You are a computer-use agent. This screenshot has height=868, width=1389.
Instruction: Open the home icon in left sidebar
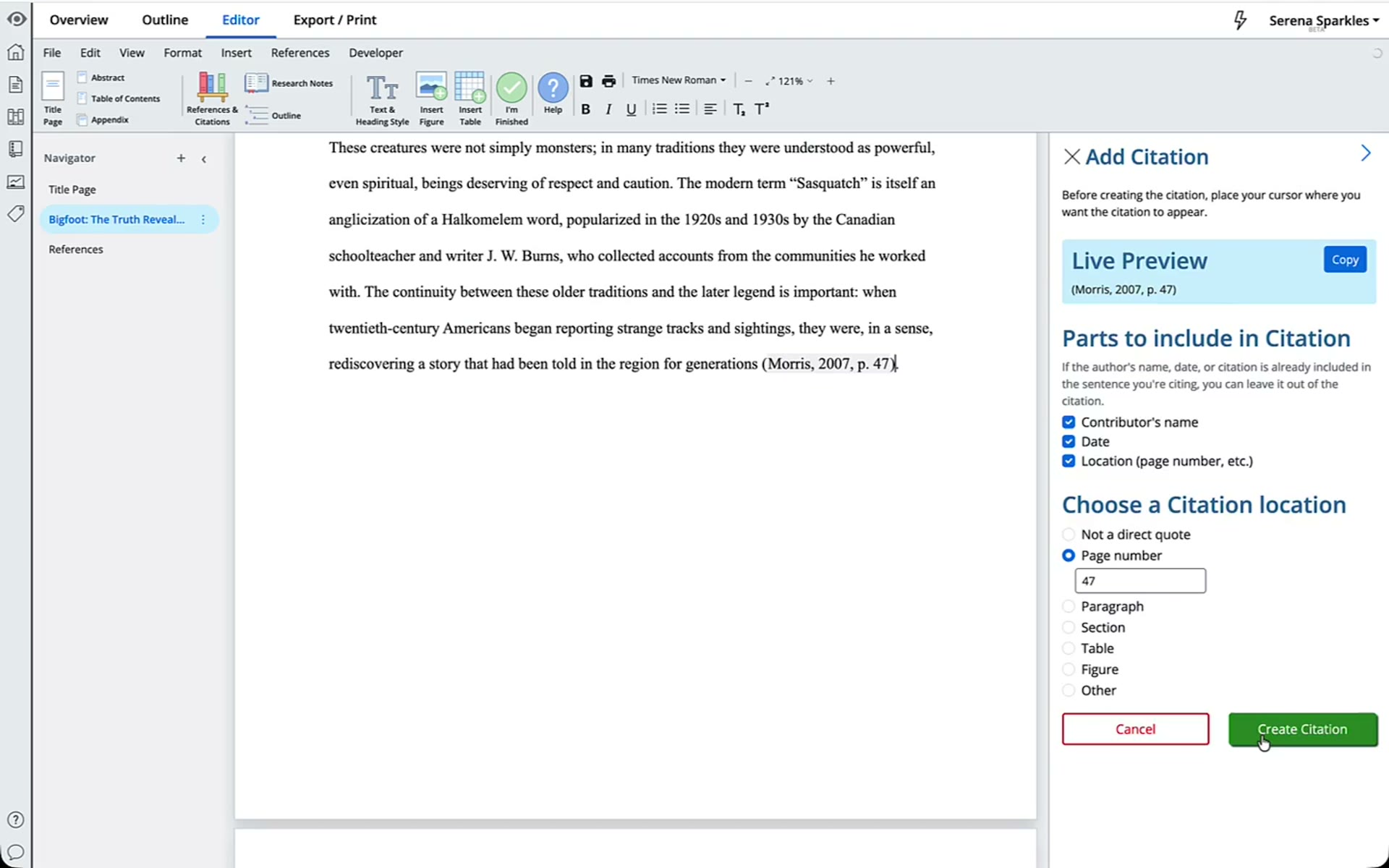click(16, 52)
